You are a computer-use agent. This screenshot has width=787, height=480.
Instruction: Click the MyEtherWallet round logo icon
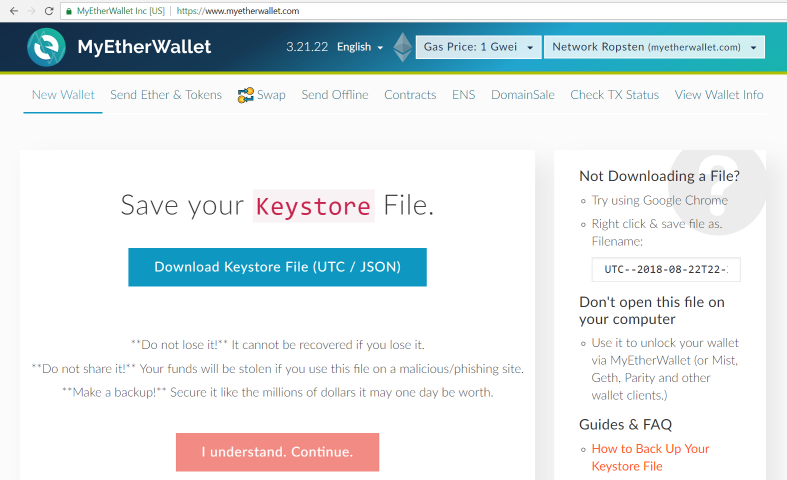click(x=46, y=47)
